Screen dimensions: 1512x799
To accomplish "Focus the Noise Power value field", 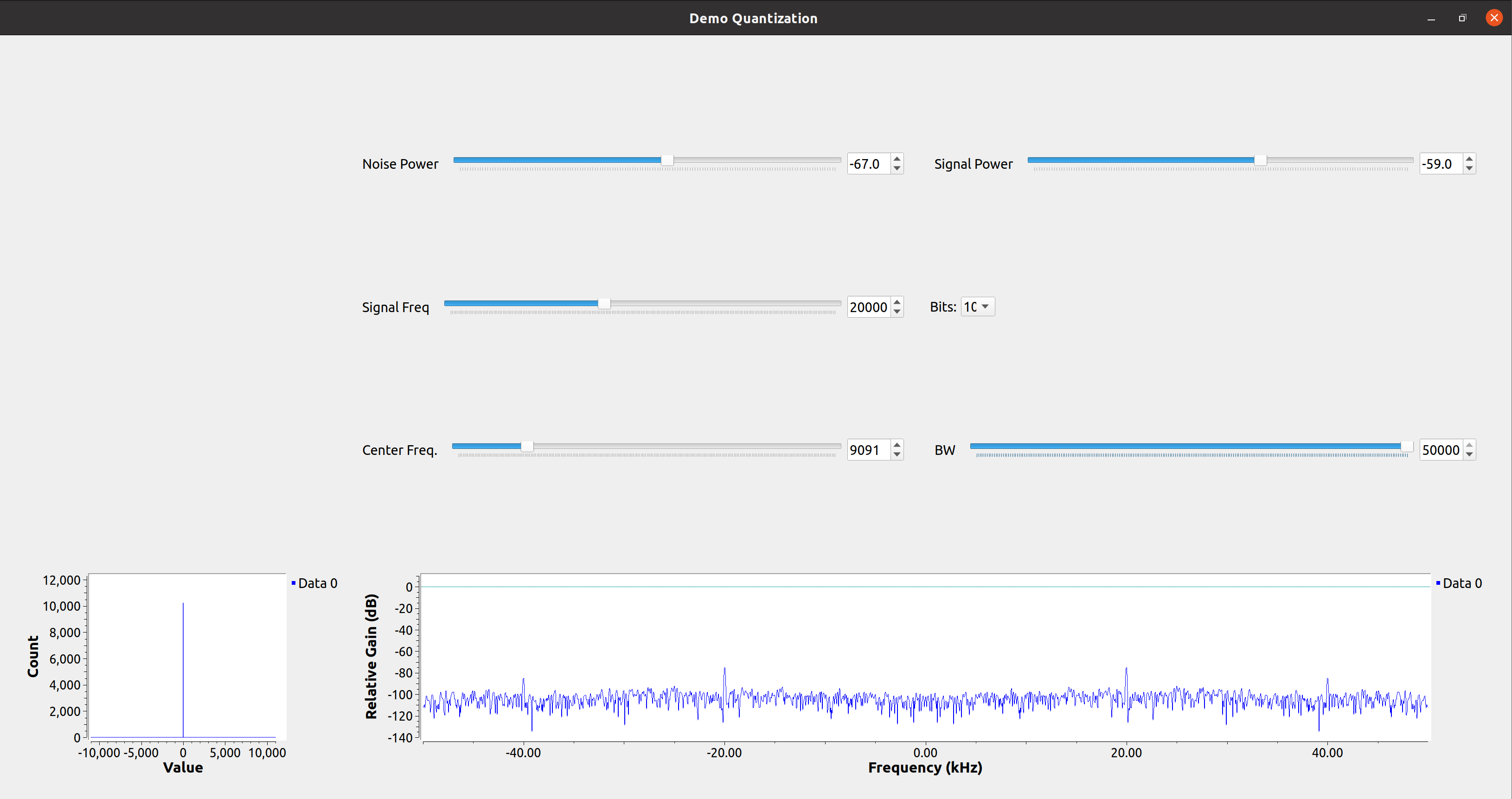I will pyautogui.click(x=869, y=164).
